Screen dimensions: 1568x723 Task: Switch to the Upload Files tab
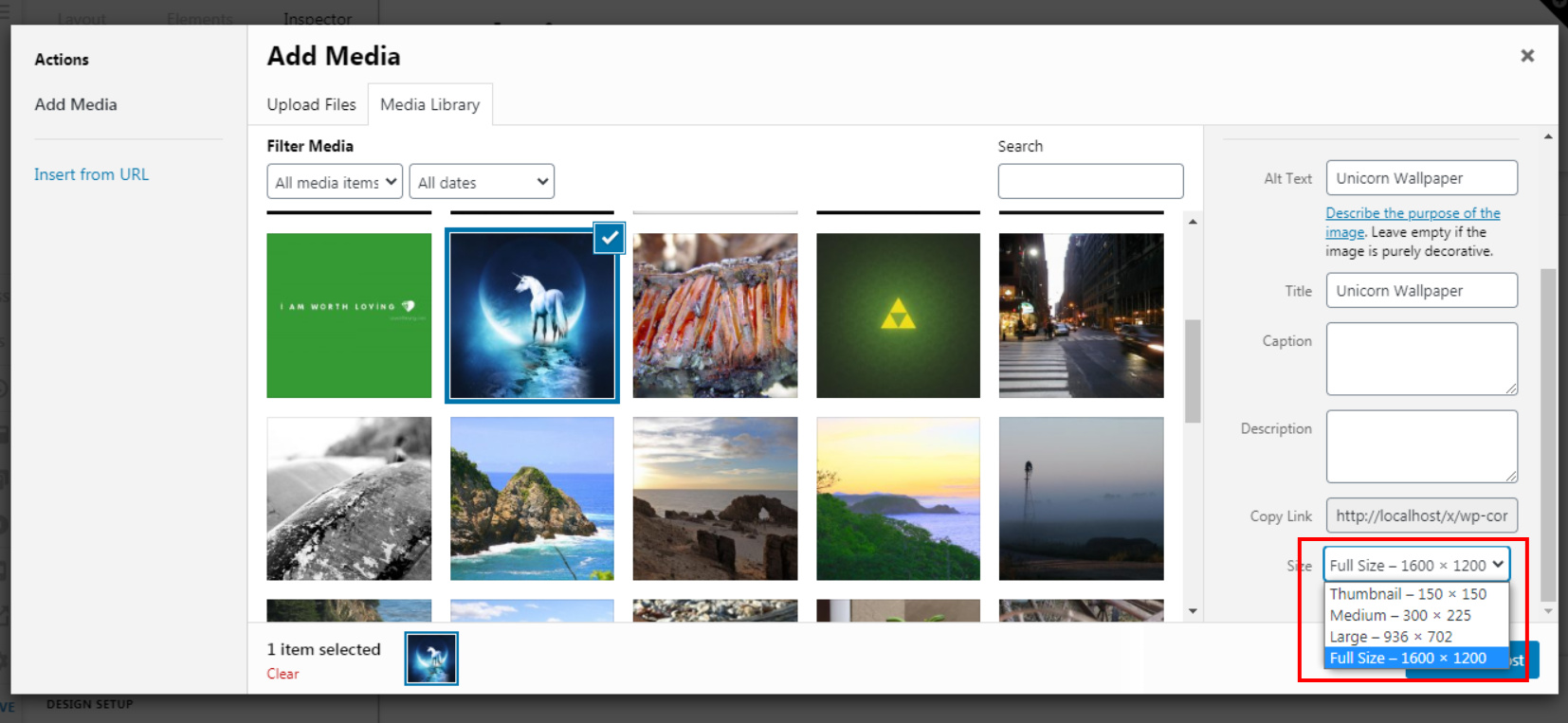point(311,104)
